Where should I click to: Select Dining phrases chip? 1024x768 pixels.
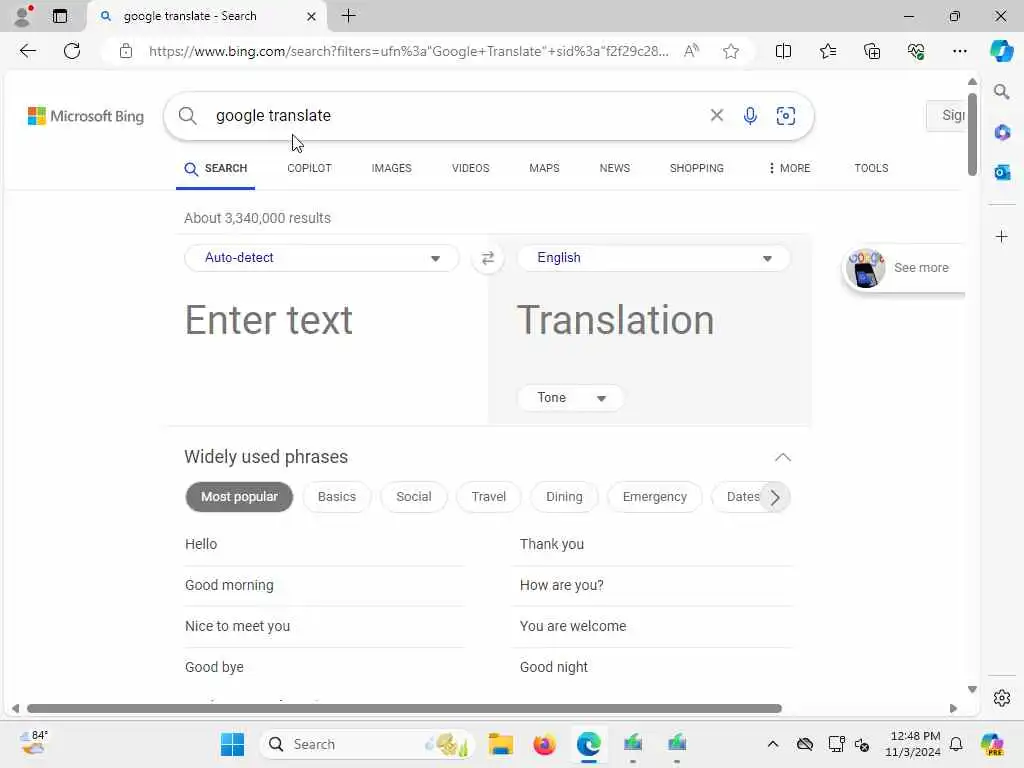click(x=564, y=497)
